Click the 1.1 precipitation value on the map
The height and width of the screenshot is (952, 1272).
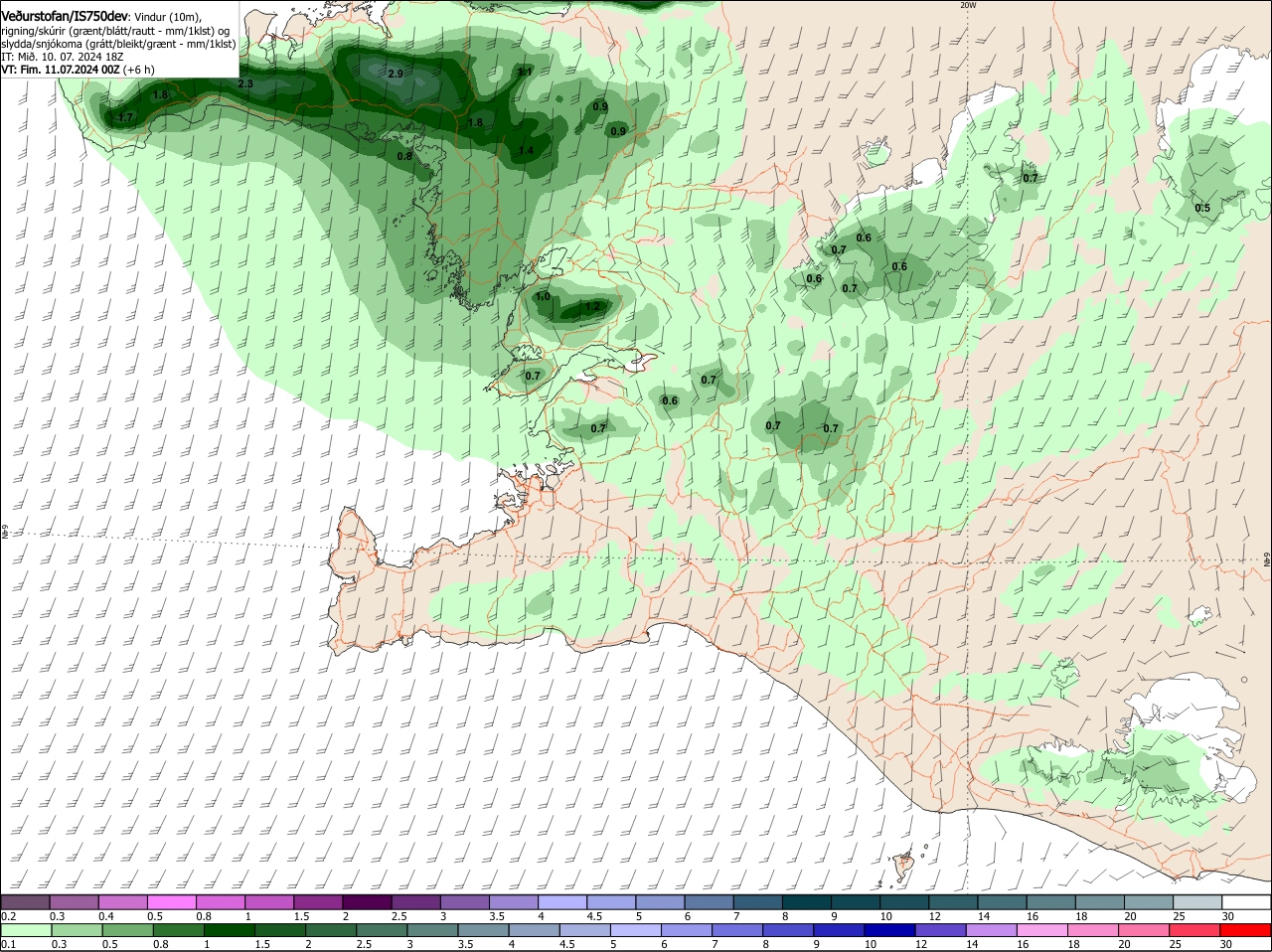pyautogui.click(x=526, y=72)
